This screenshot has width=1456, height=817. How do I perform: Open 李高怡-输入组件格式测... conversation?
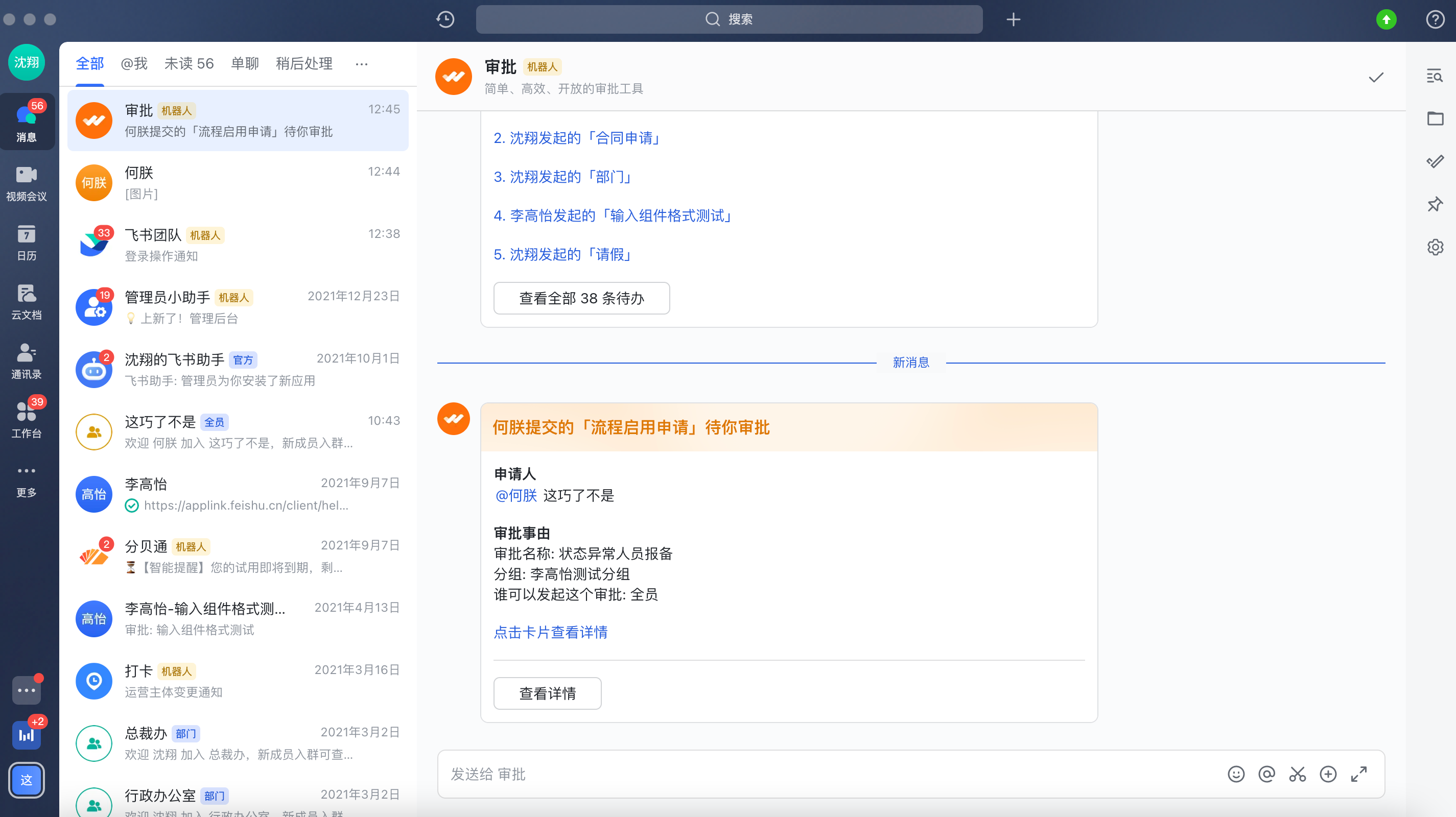(238, 619)
